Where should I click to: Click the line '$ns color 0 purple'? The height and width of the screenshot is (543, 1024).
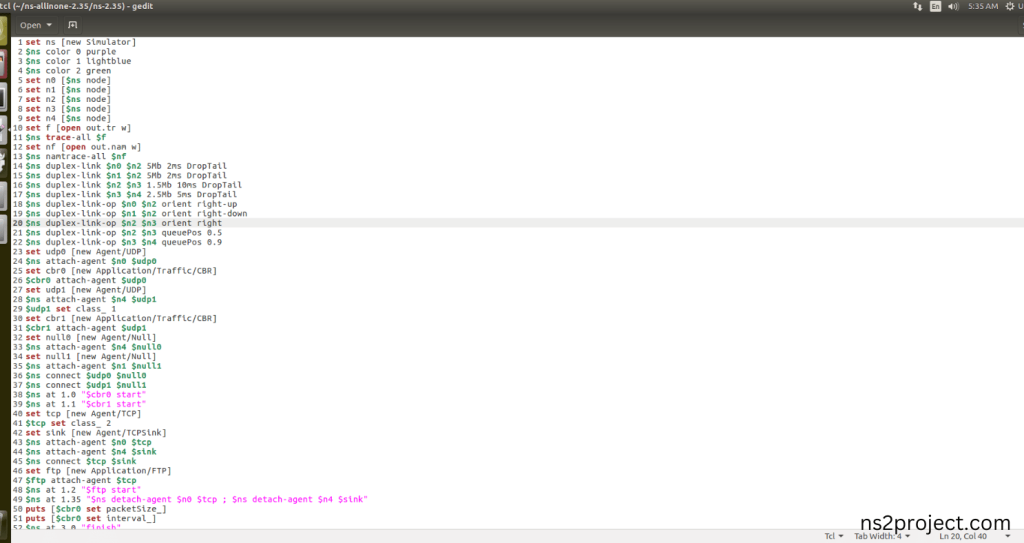coord(71,52)
